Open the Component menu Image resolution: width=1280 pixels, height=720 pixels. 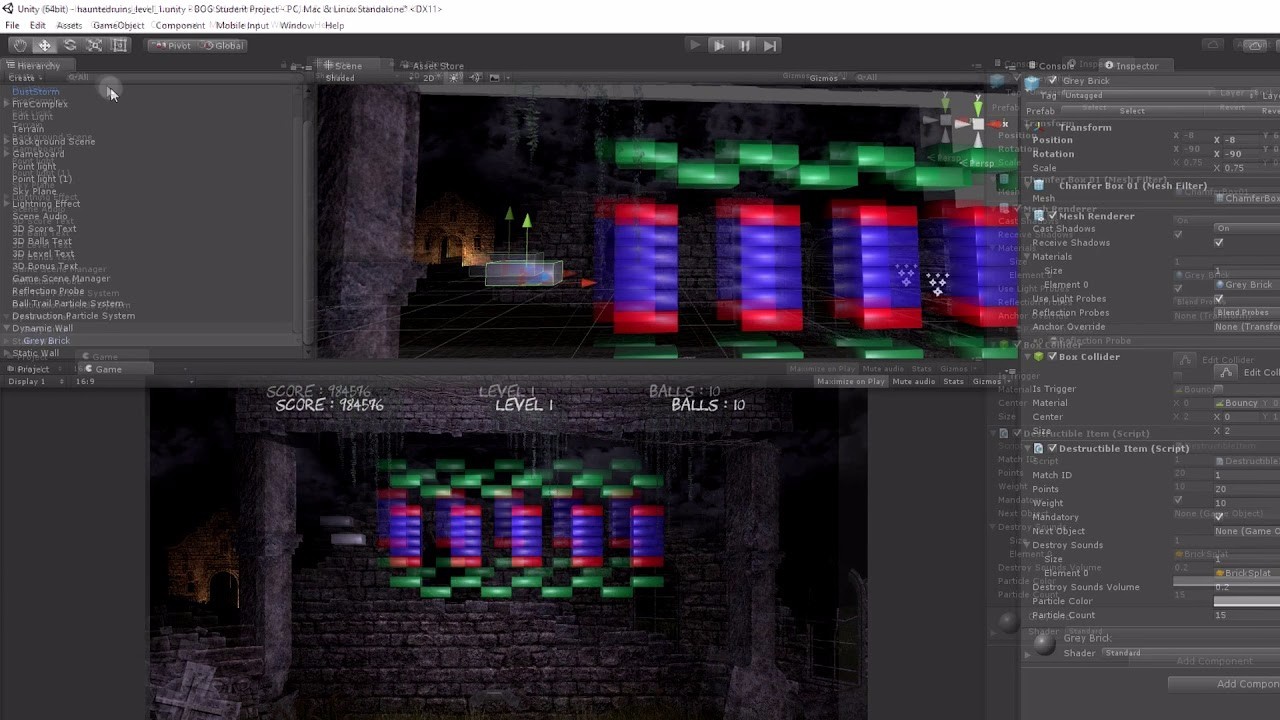coord(180,25)
